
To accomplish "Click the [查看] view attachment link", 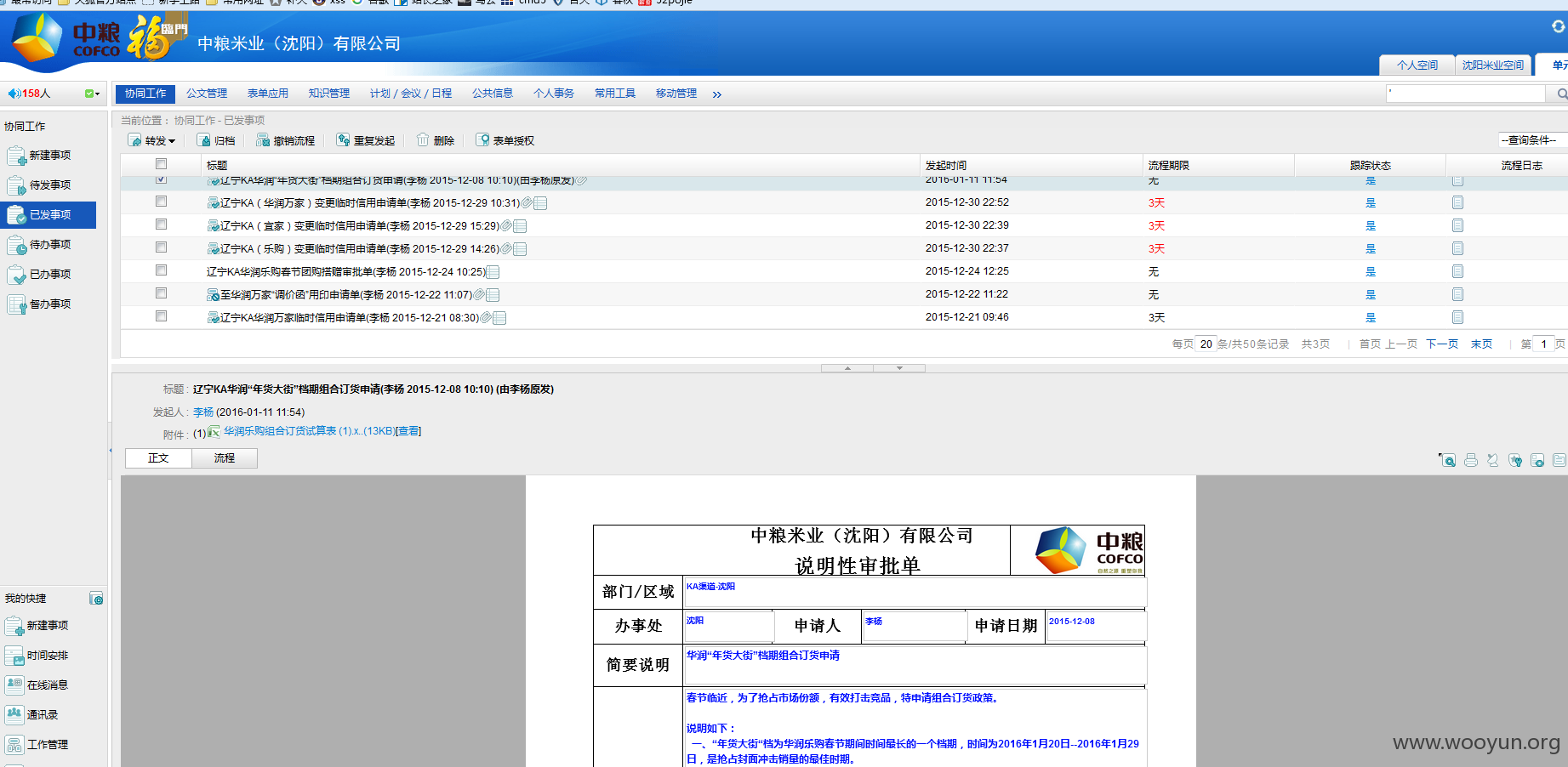I will tap(408, 432).
